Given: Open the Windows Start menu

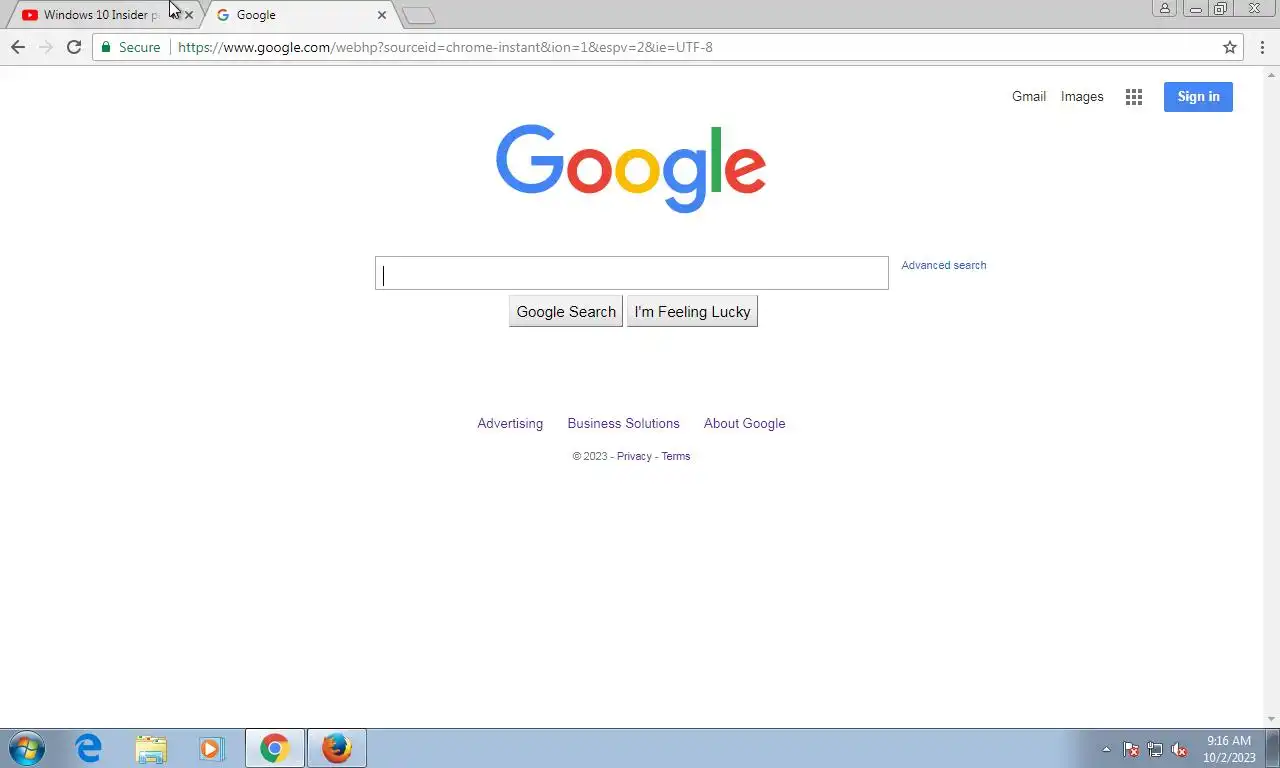Looking at the screenshot, I should point(27,748).
